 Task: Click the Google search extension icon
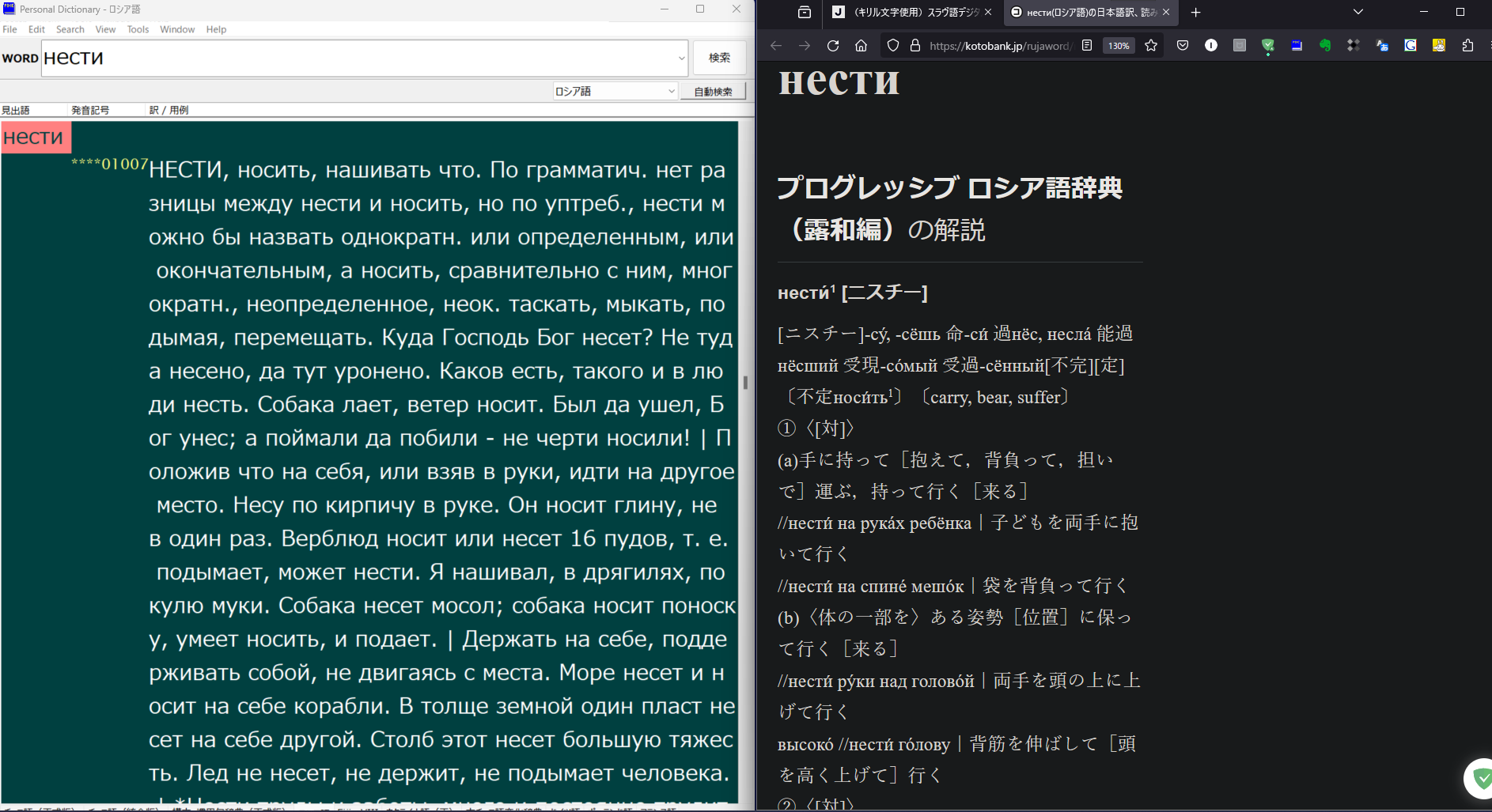[1411, 45]
